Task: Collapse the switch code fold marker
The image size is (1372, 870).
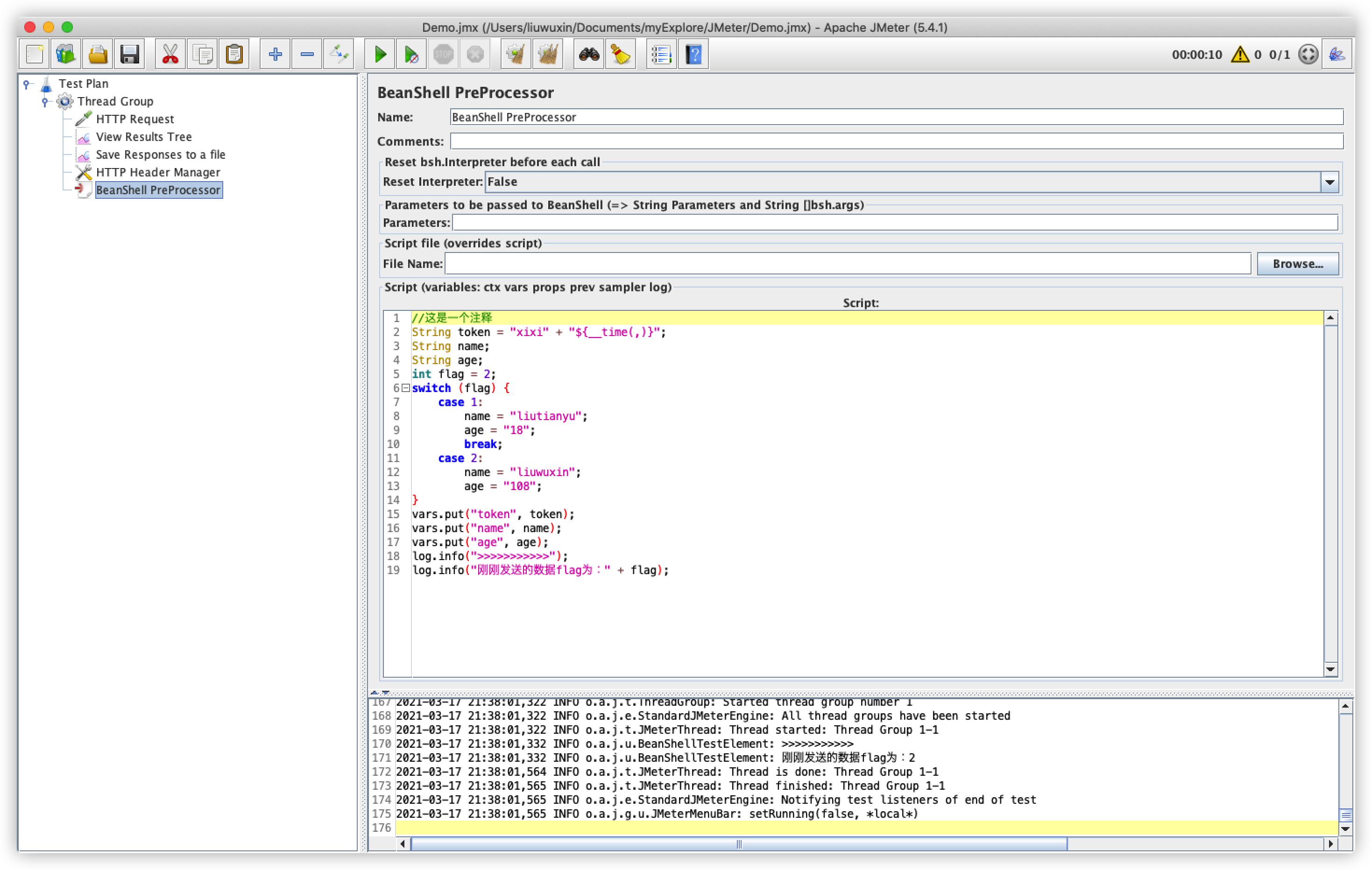Action: click(406, 388)
